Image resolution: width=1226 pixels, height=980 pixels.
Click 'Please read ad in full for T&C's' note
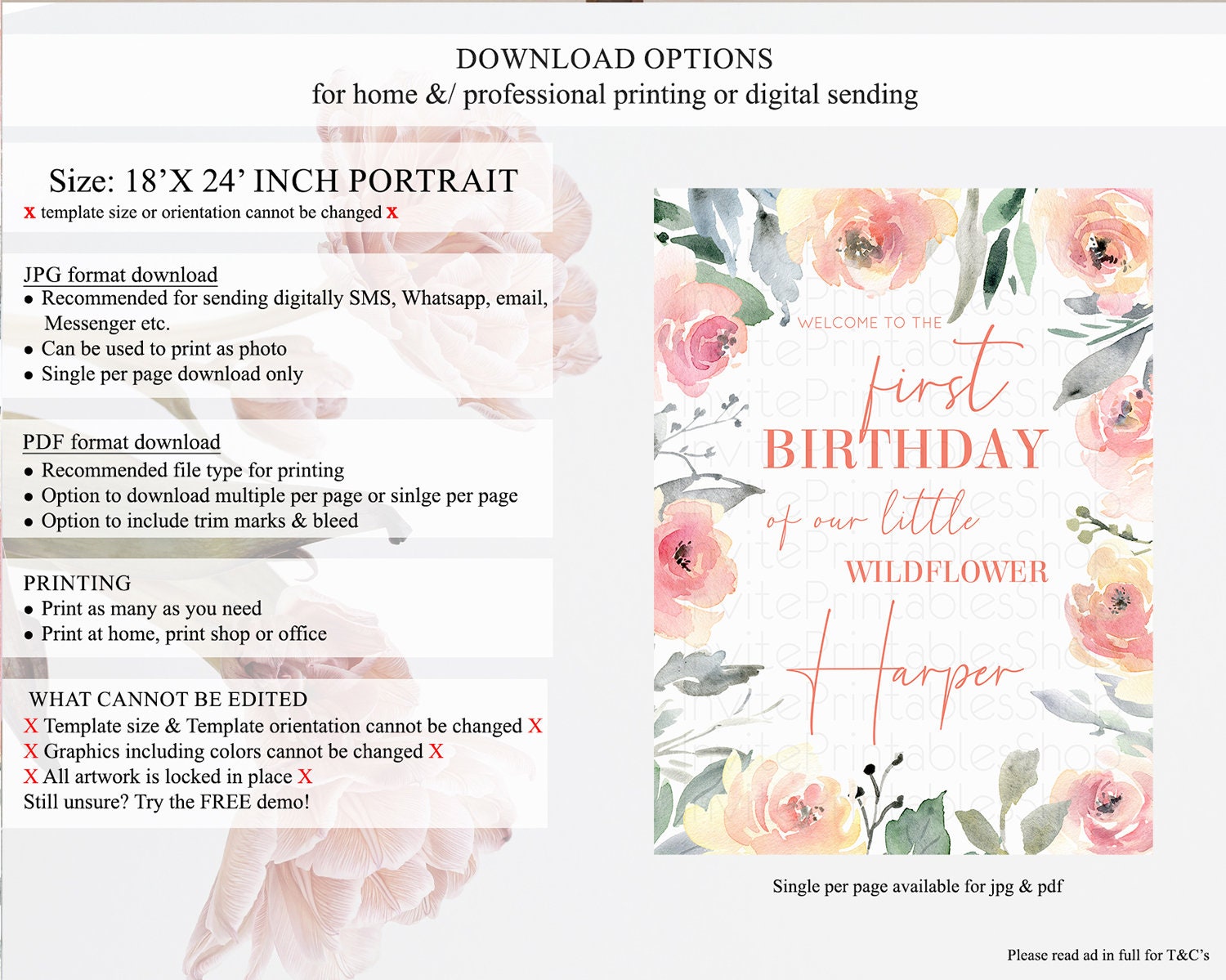(x=1108, y=955)
